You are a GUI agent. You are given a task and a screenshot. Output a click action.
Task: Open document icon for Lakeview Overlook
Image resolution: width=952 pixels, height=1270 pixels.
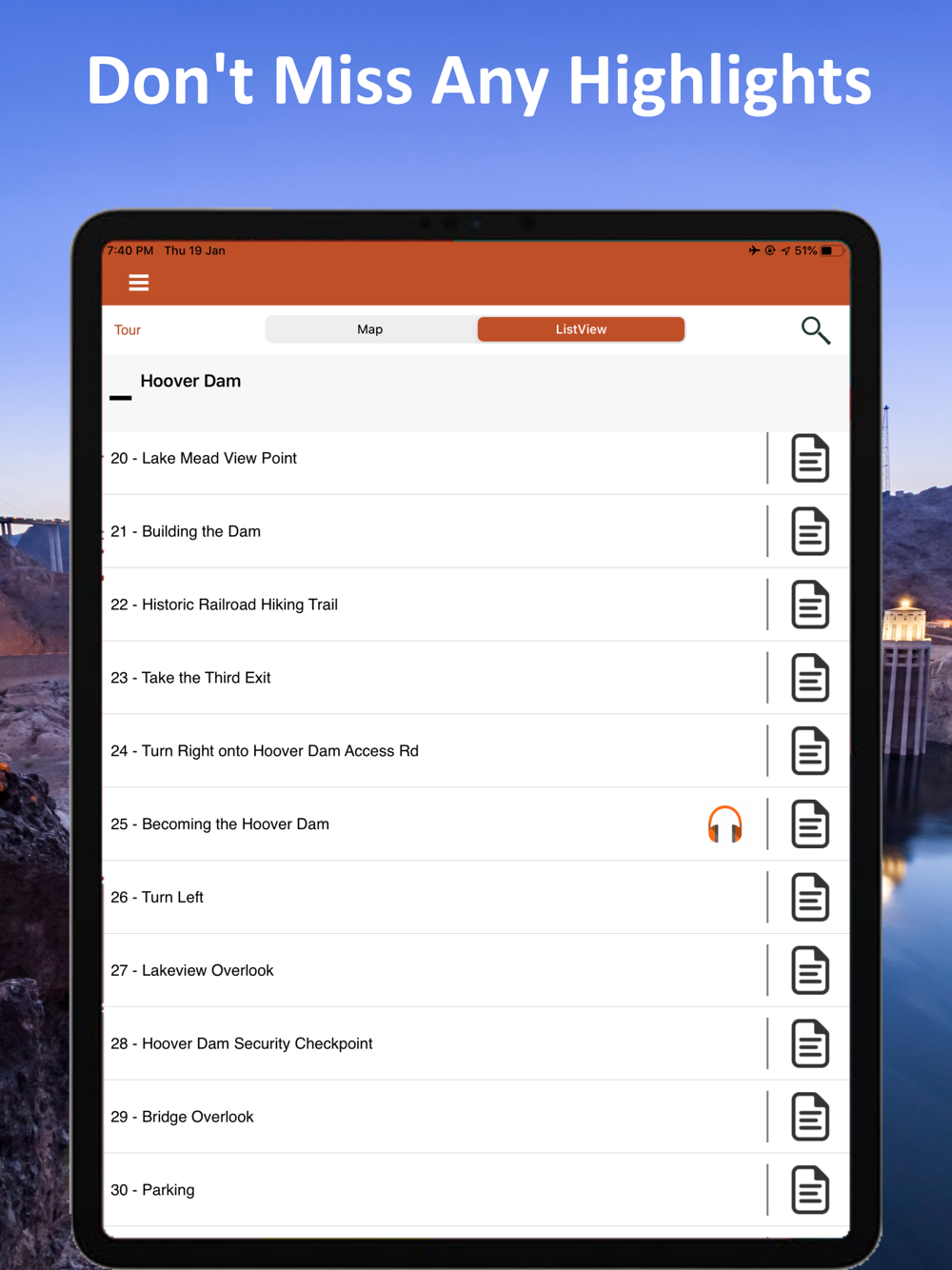(810, 971)
